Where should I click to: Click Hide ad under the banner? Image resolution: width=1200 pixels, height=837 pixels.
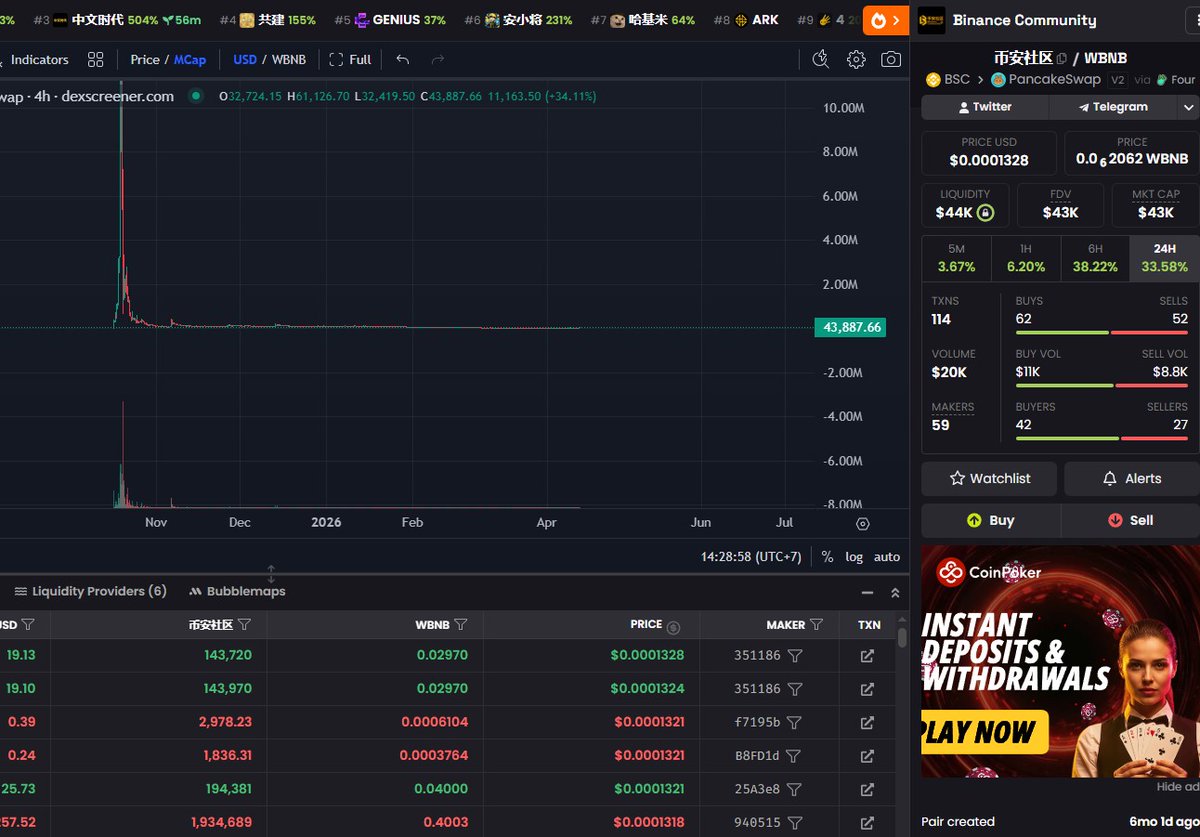tap(1176, 787)
